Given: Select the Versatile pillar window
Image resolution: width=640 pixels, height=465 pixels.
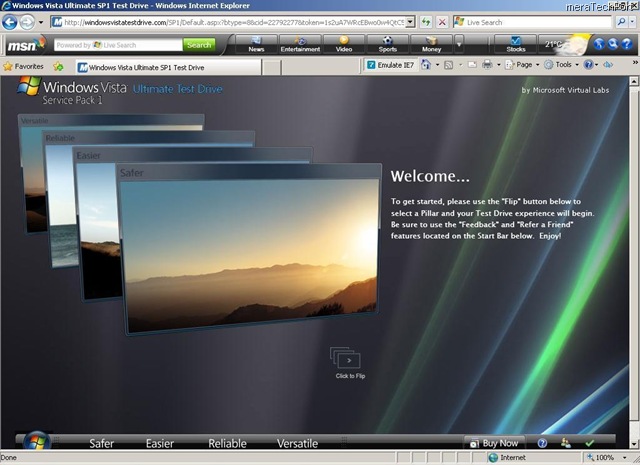Looking at the screenshot, I should coord(31,176).
